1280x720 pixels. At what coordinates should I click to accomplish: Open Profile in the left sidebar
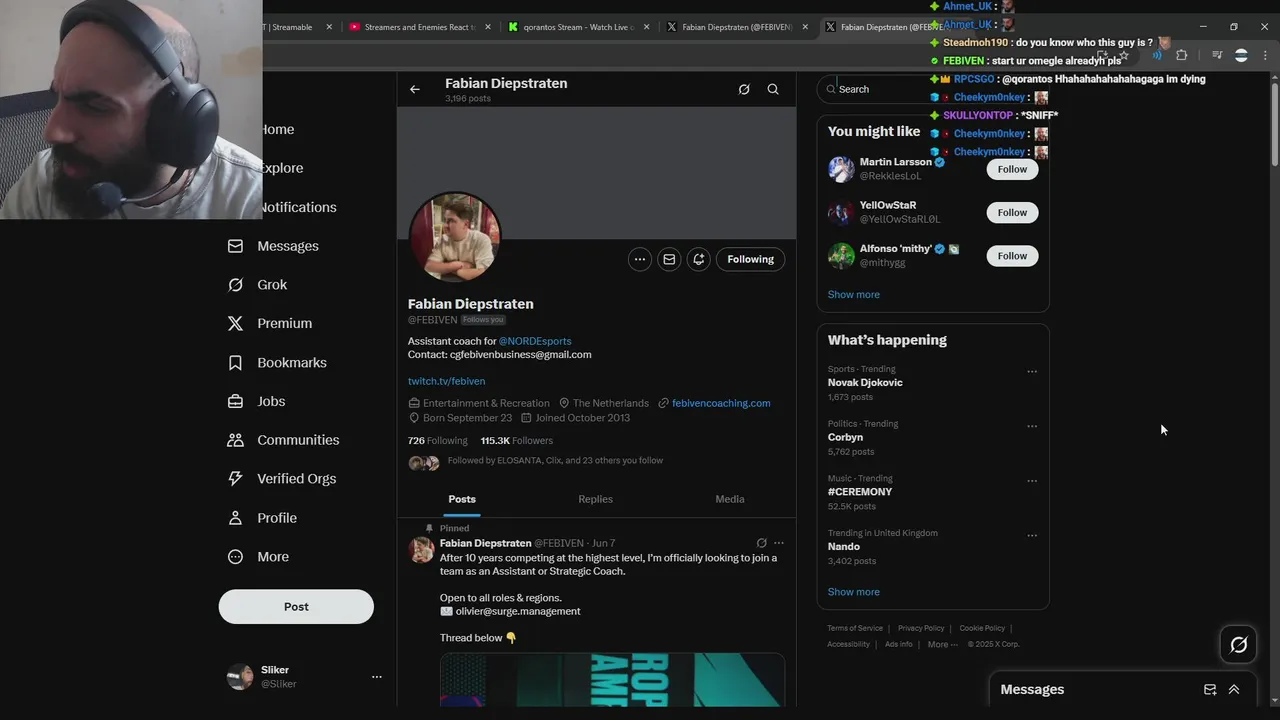262,518
